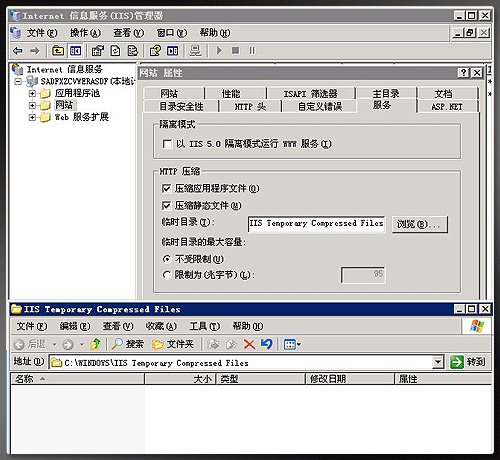Switch to 自定义错误 tab

coord(319,107)
